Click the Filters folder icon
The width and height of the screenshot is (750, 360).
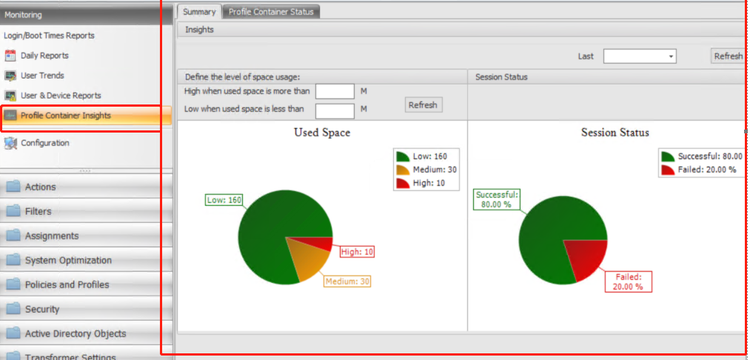(x=13, y=211)
